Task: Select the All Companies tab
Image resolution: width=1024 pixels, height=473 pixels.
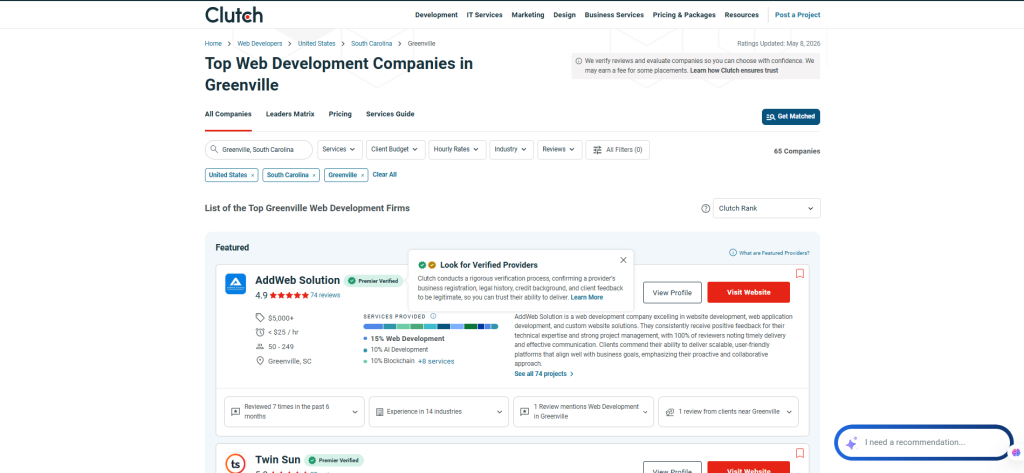Action: (228, 114)
